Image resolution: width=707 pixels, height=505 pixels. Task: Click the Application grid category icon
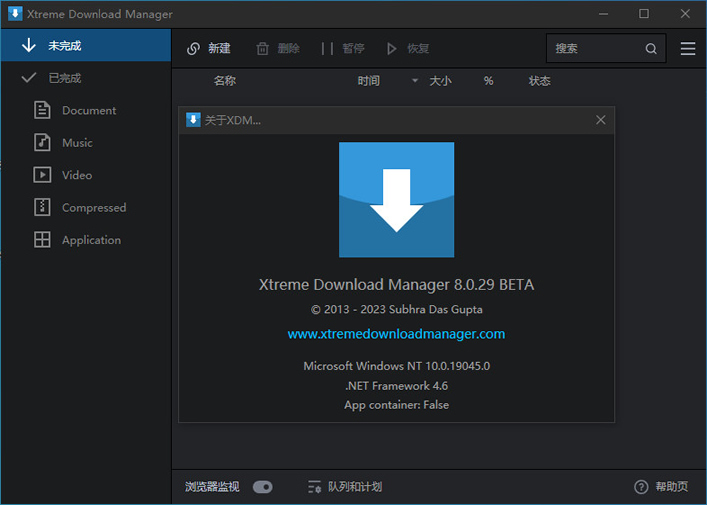42,240
